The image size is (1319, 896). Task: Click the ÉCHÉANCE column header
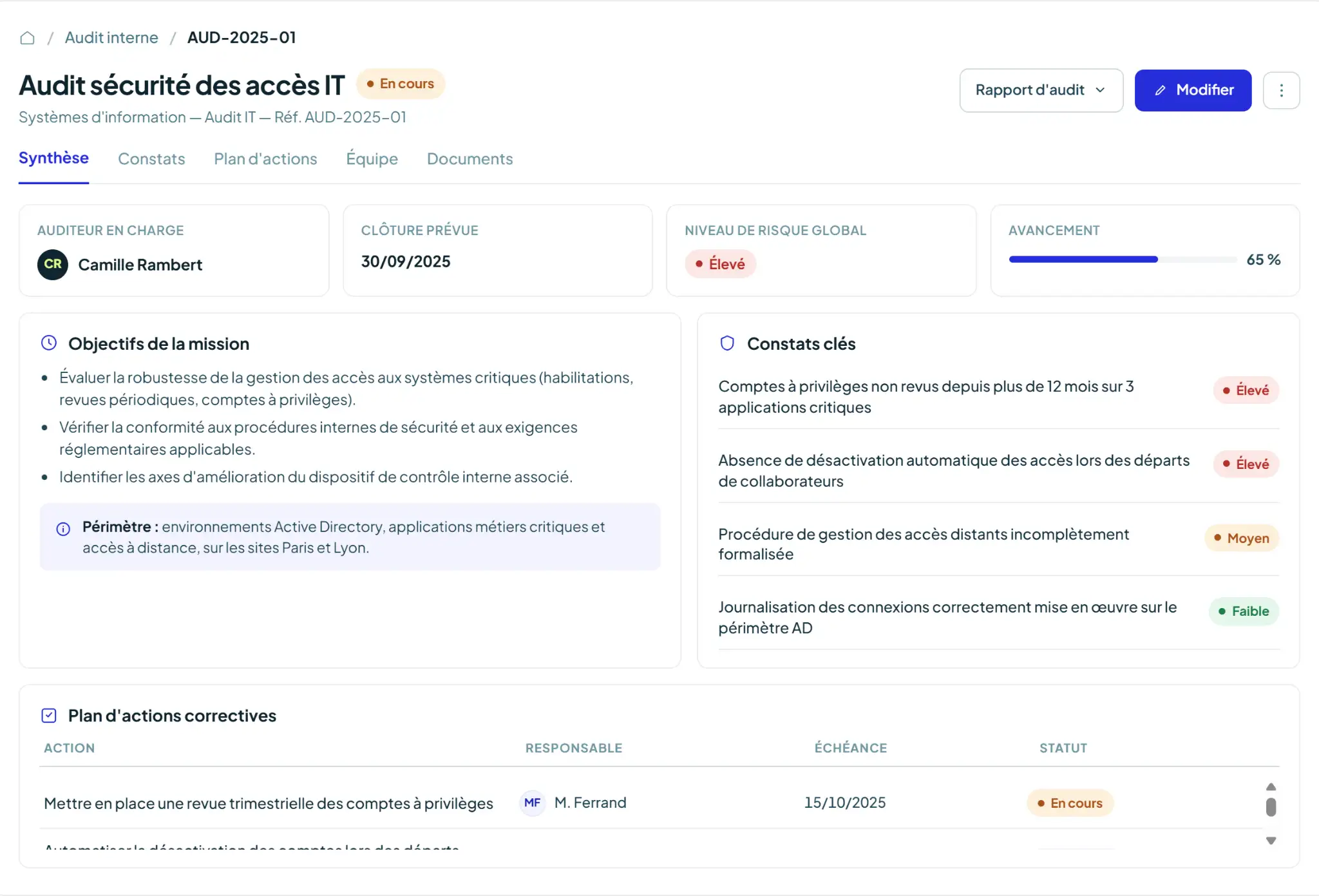[x=851, y=748]
